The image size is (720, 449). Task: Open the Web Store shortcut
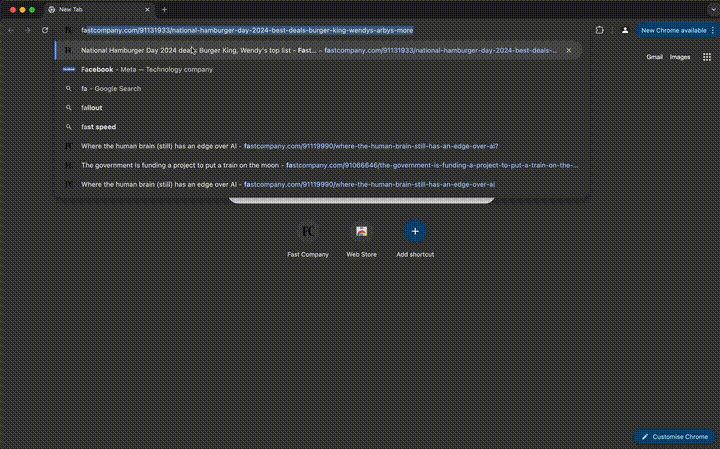pos(361,239)
